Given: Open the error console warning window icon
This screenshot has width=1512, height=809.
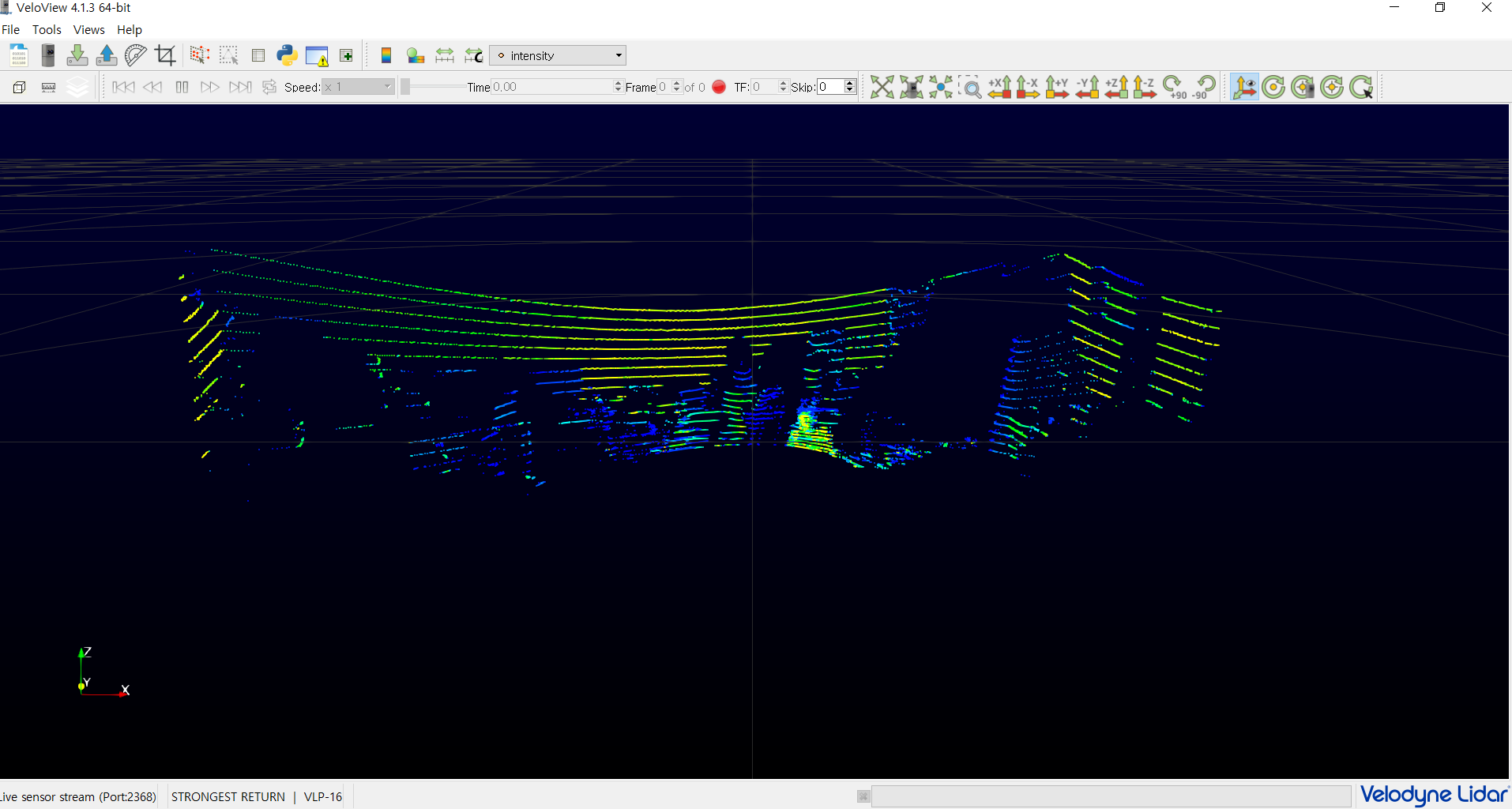Looking at the screenshot, I should point(317,56).
